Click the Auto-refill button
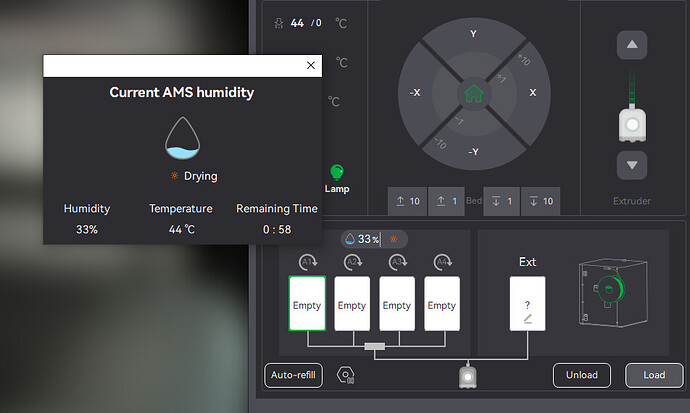 click(294, 375)
